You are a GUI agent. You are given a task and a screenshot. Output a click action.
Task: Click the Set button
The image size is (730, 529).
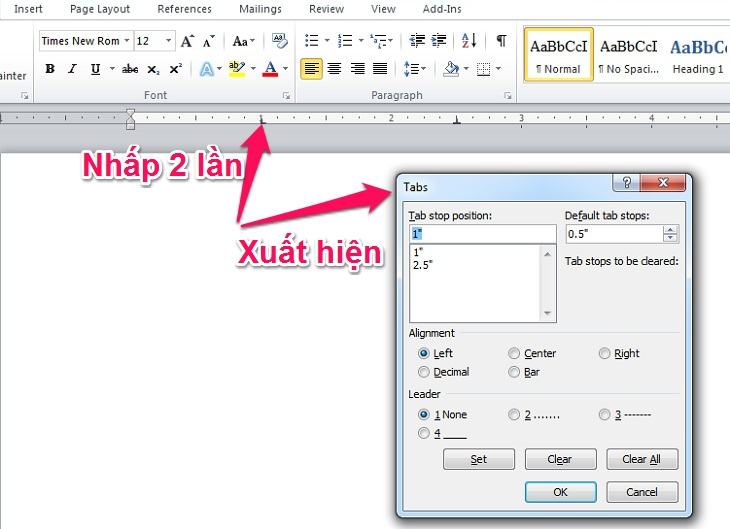[x=479, y=459]
